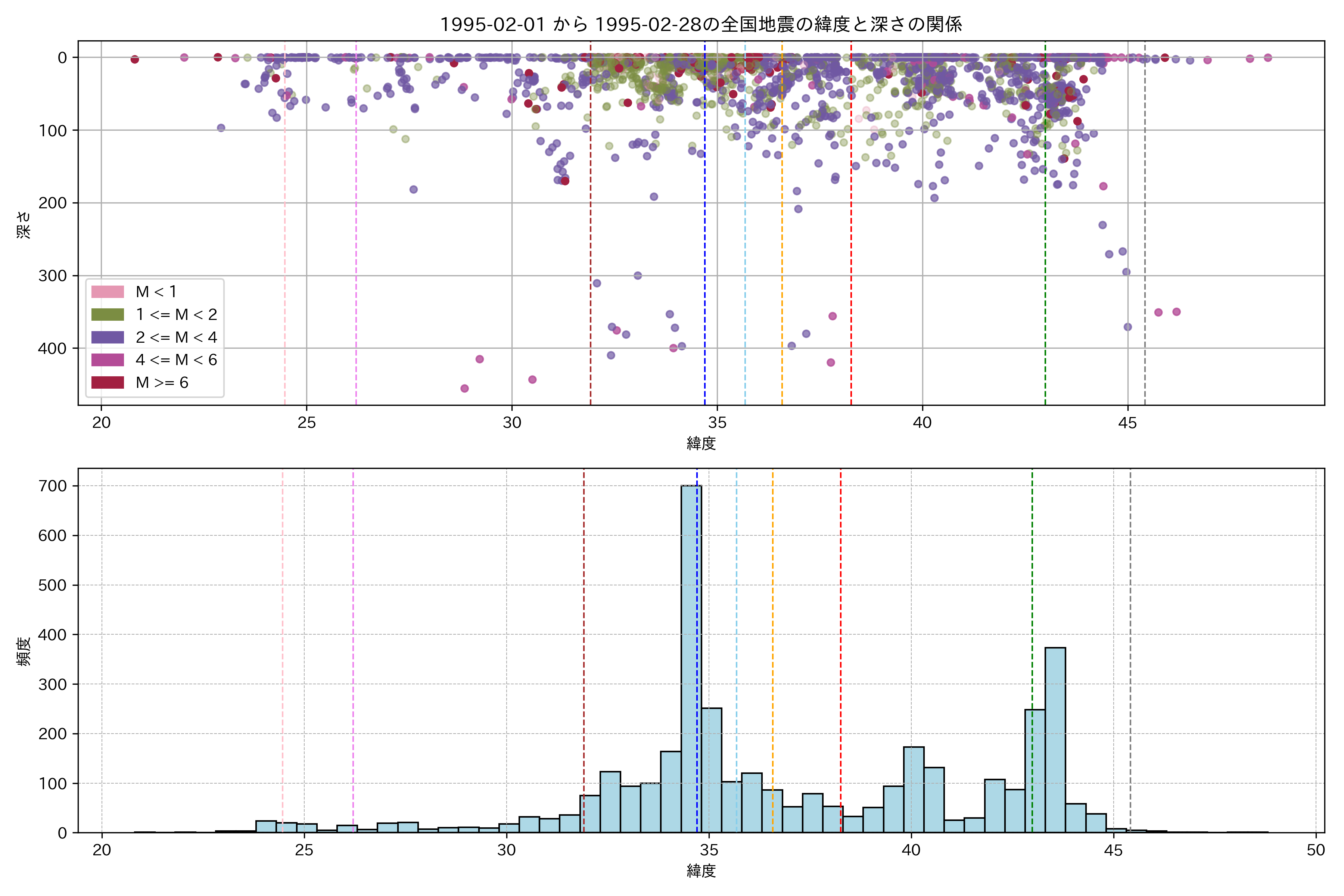Click the 頻度 y-axis label
This screenshot has width=1344, height=896.
pos(24,651)
